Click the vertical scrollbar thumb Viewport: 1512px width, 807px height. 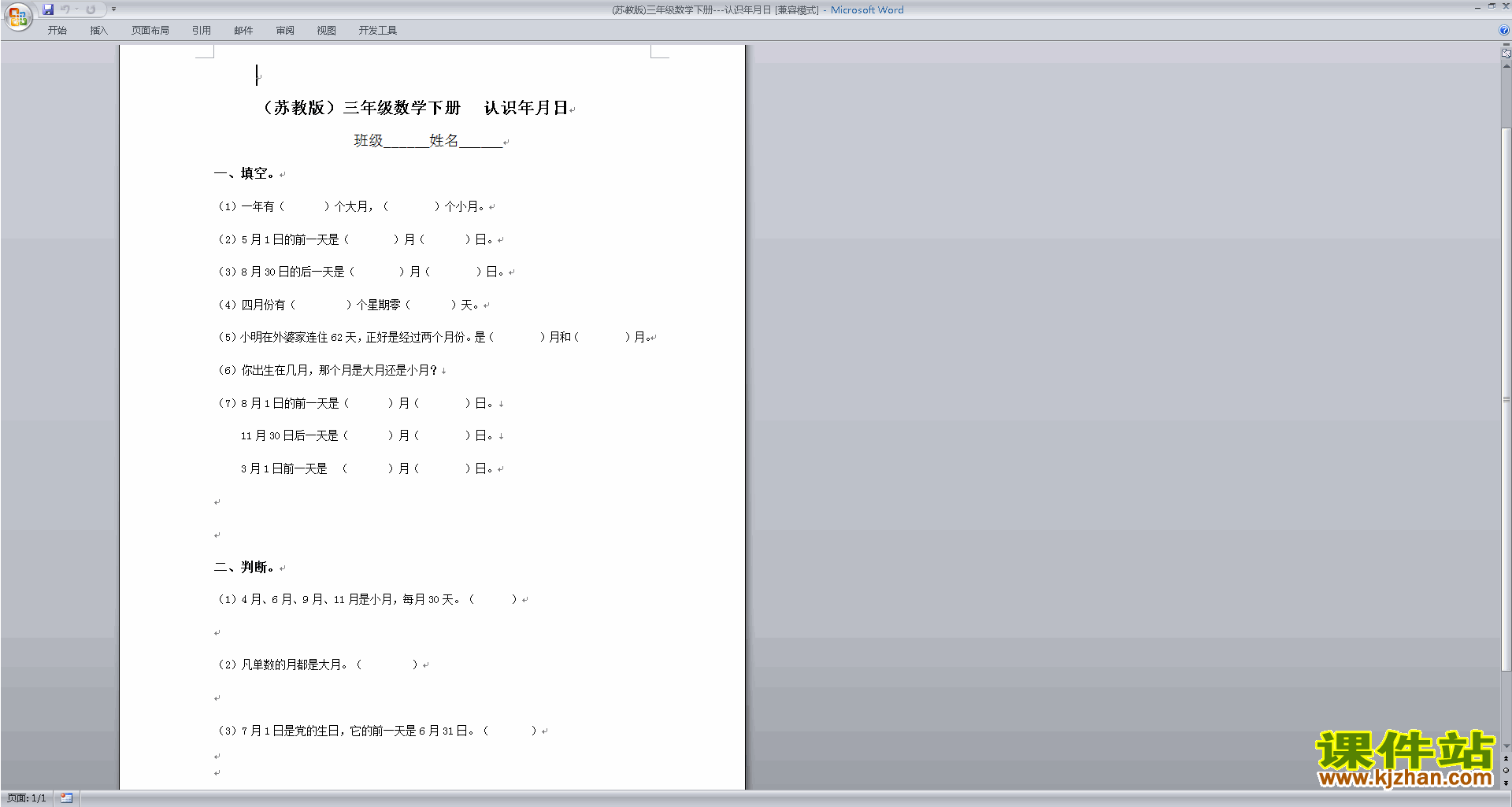click(1506, 398)
